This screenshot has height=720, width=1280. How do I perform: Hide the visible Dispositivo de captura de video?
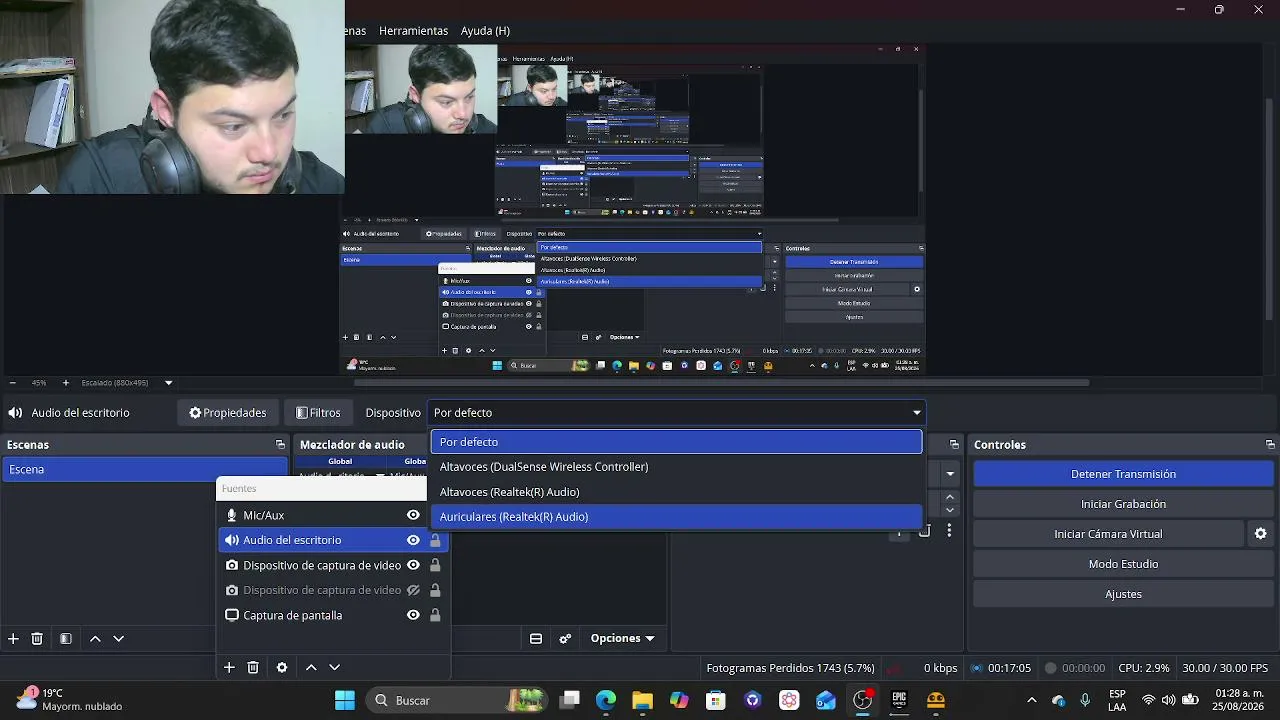click(x=413, y=565)
